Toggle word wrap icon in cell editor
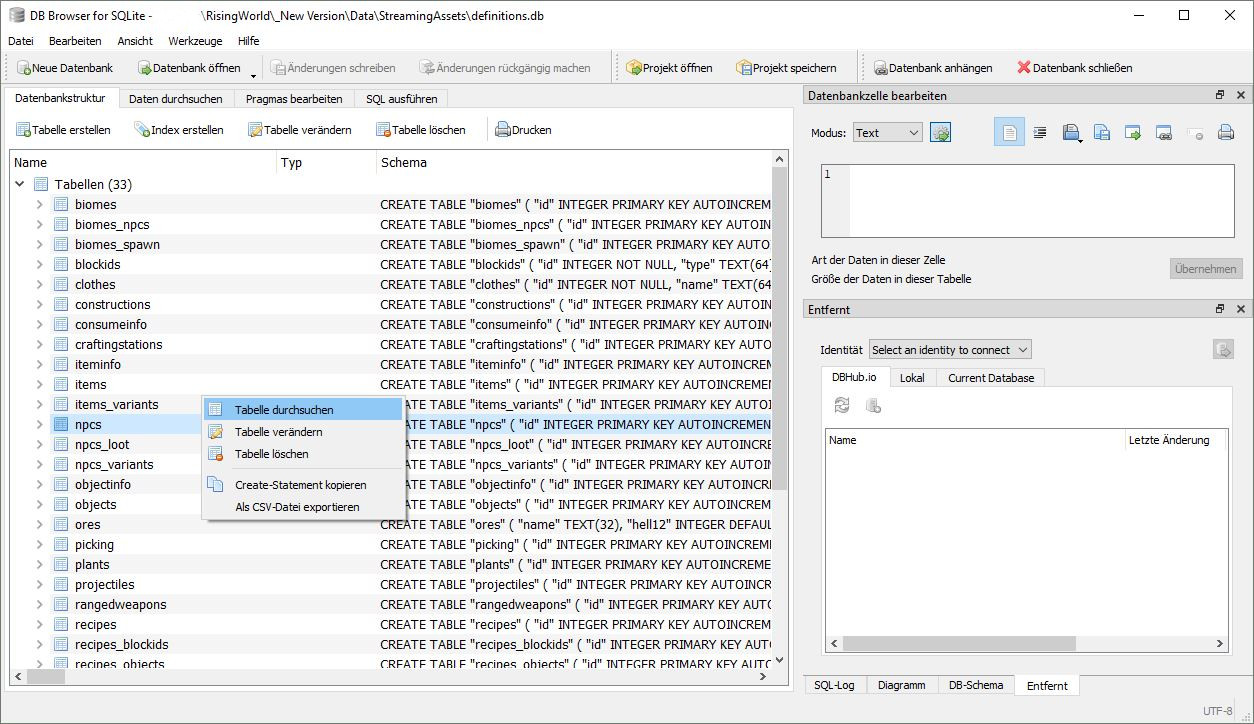 (1040, 132)
